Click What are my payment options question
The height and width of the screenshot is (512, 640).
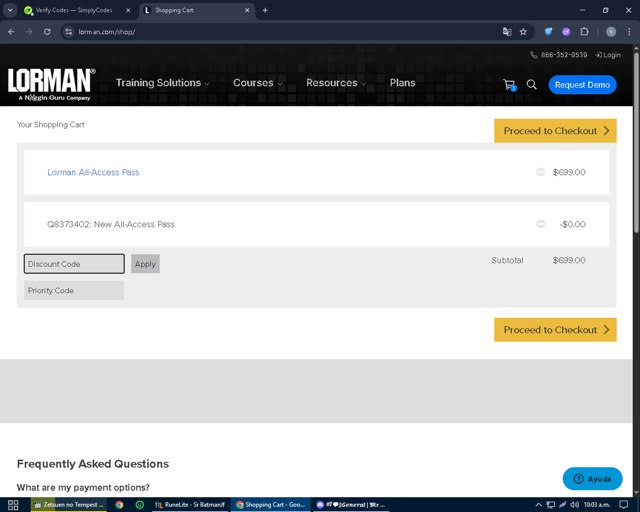coord(83,488)
